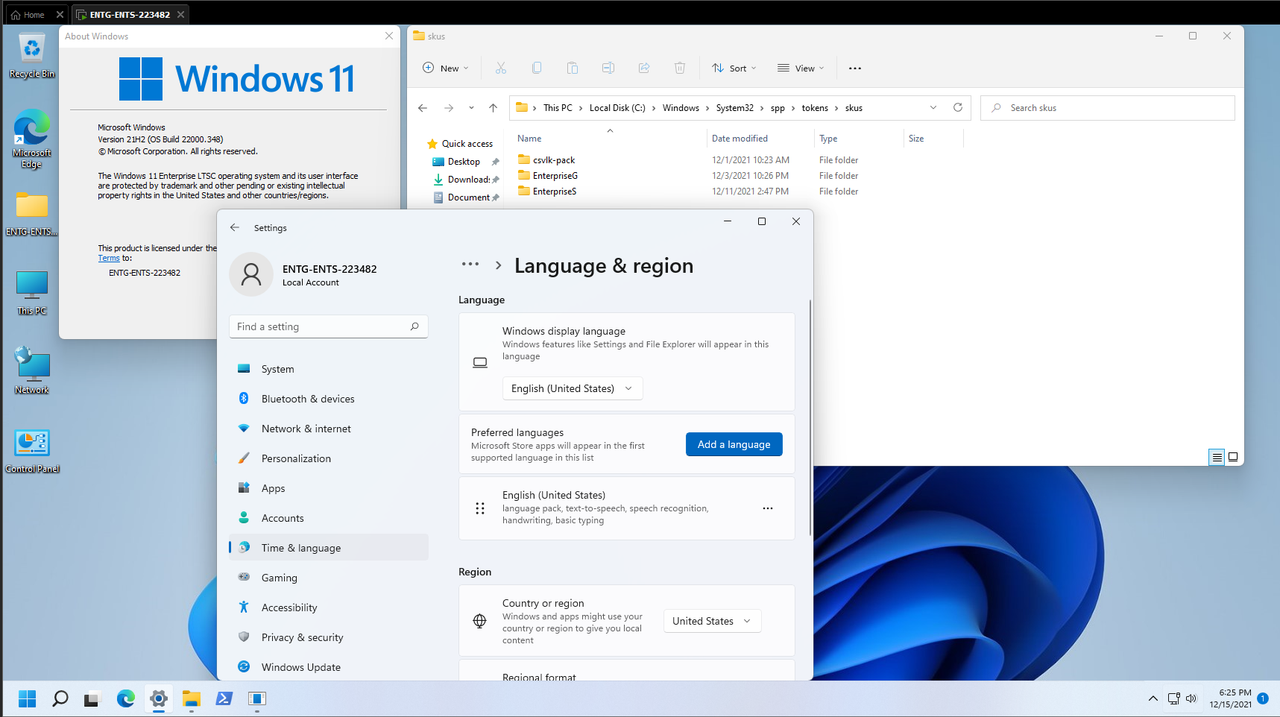The height and width of the screenshot is (717, 1280).
Task: Click the Delete trash icon in File Explorer
Action: pyautogui.click(x=680, y=68)
